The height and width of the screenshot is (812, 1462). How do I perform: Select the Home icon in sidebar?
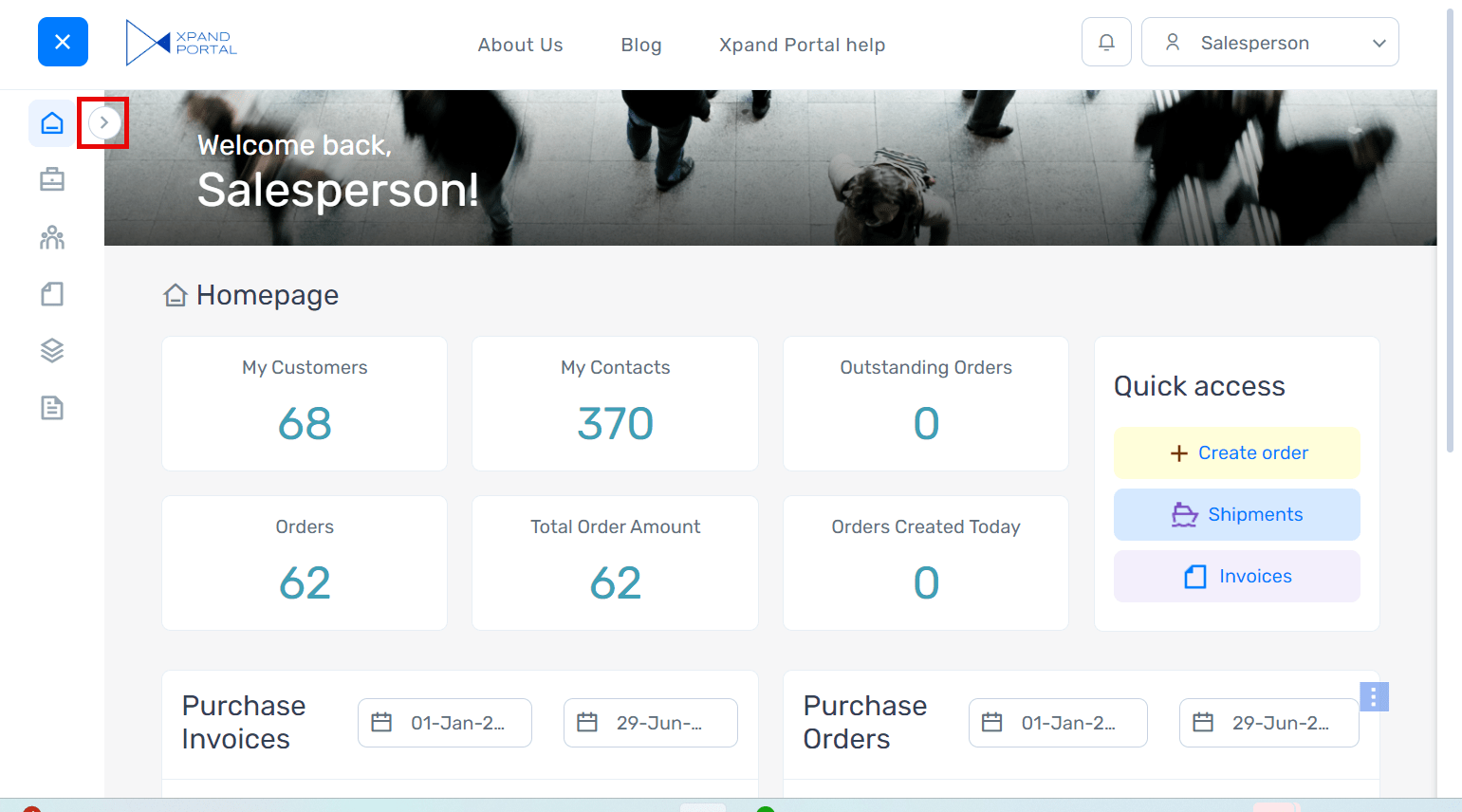[52, 123]
